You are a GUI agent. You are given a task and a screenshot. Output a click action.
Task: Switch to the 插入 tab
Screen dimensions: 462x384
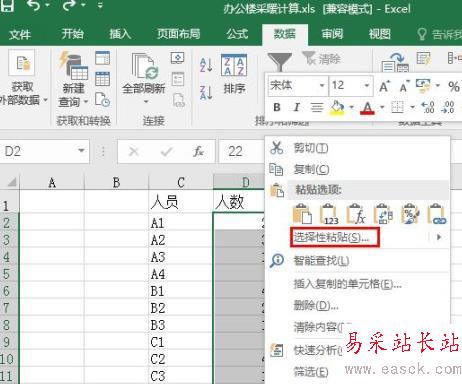120,34
